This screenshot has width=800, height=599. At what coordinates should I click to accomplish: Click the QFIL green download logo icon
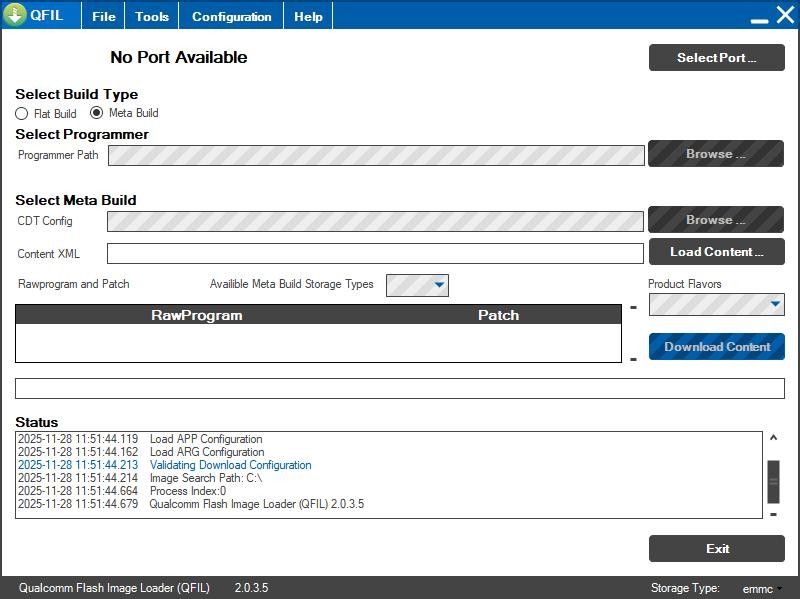(x=15, y=14)
